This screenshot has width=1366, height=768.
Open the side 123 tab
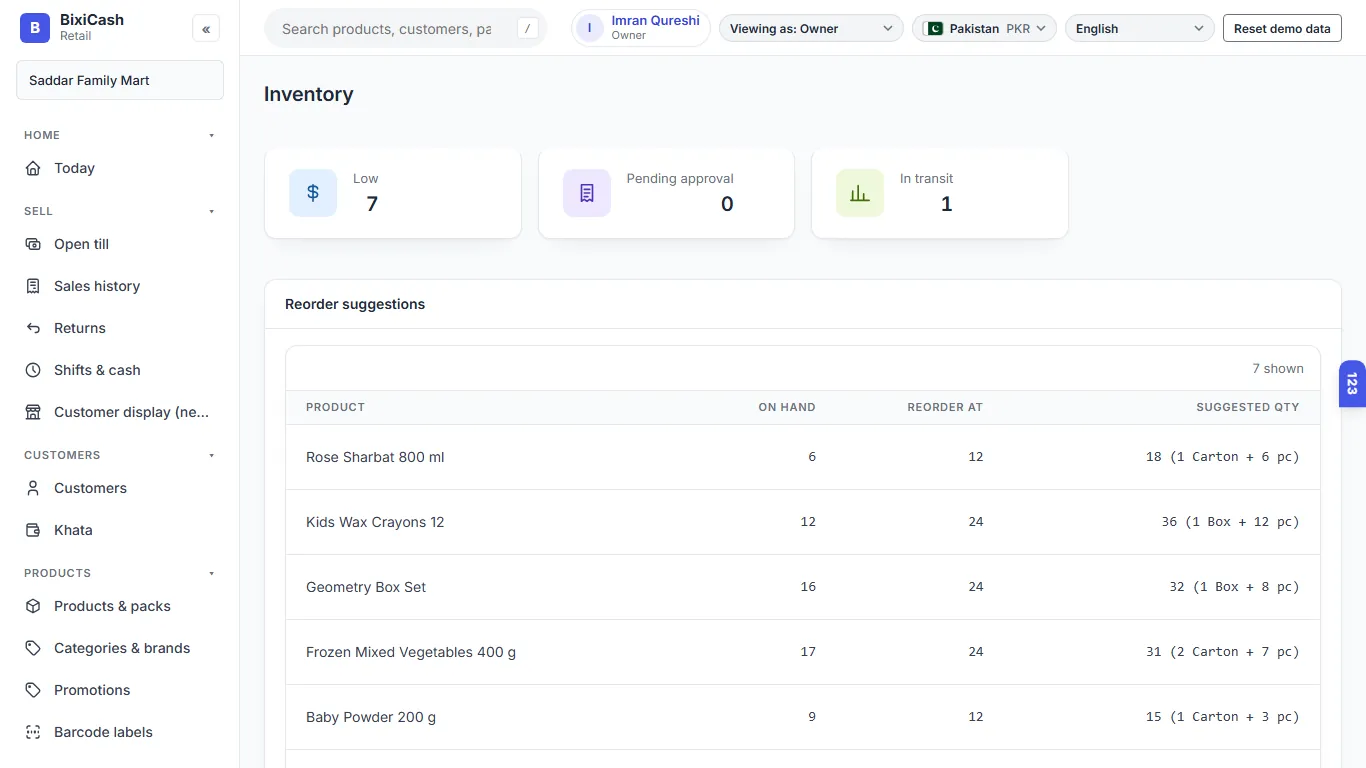pyautogui.click(x=1352, y=384)
